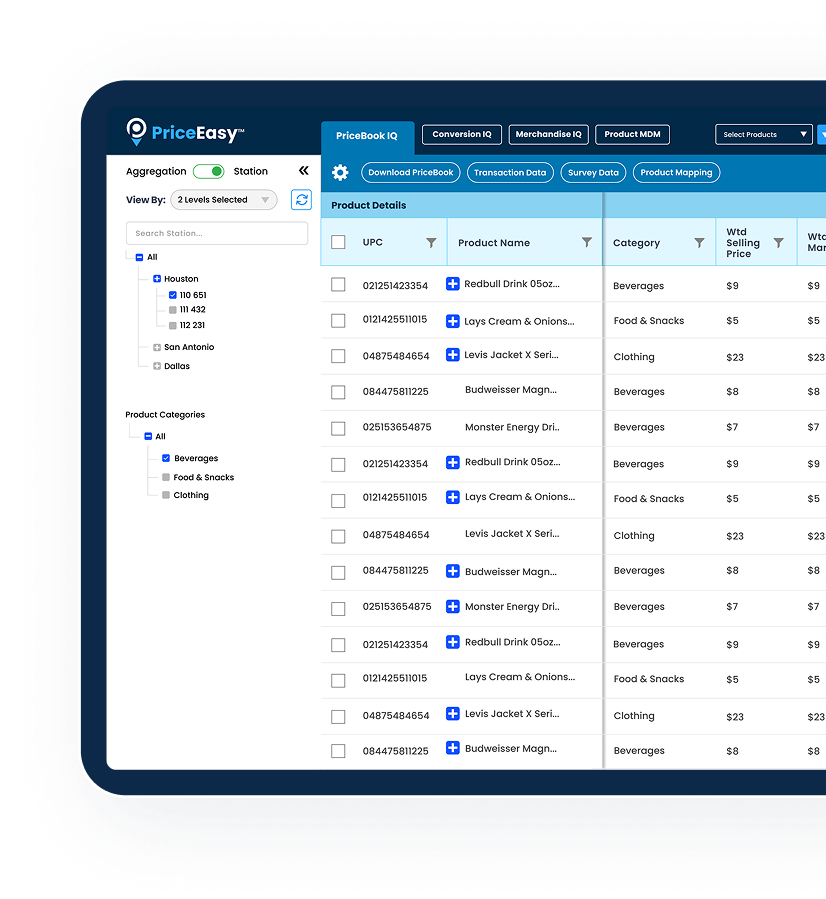Open the View By levels dropdown
Viewport: 826px width, 899px height.
pos(224,200)
